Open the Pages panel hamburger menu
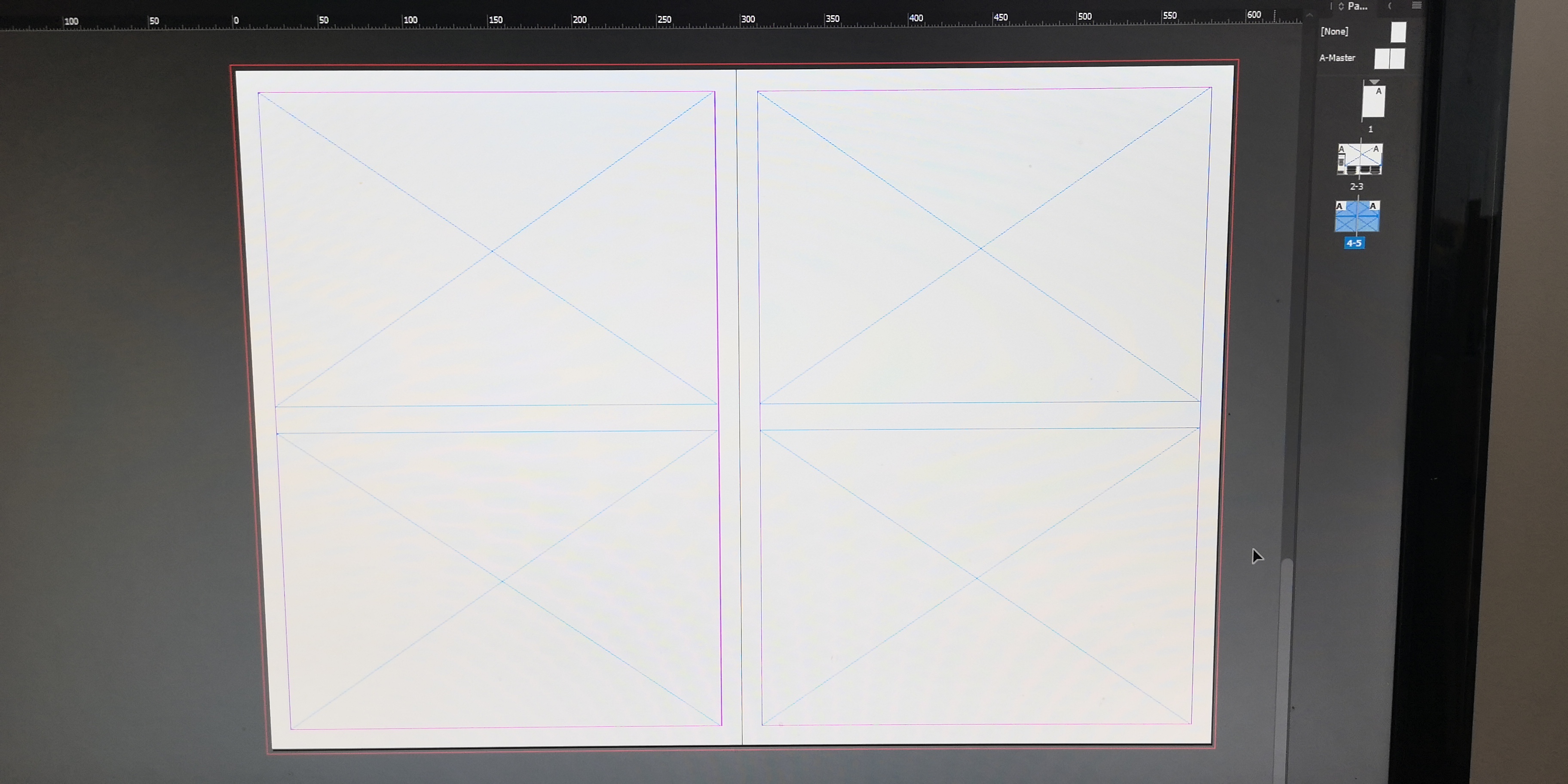This screenshot has width=1568, height=784. coord(1416,6)
